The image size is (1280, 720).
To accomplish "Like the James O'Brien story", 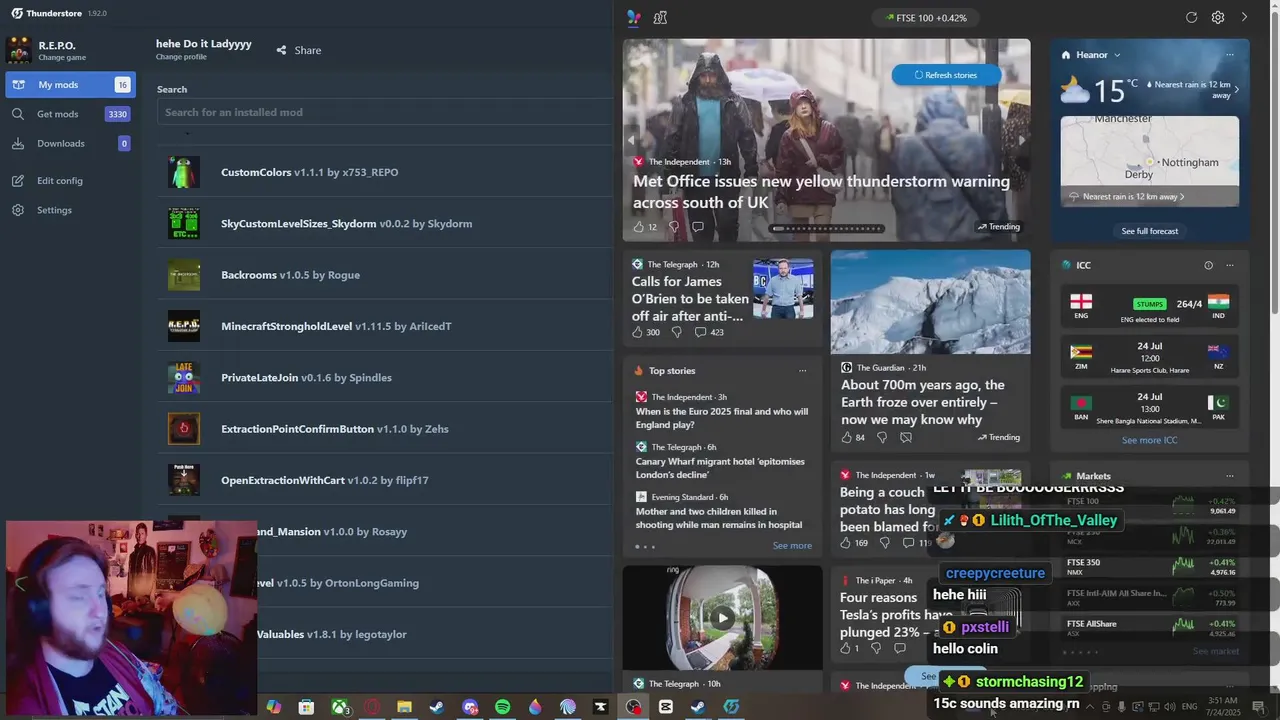I will [x=638, y=332].
